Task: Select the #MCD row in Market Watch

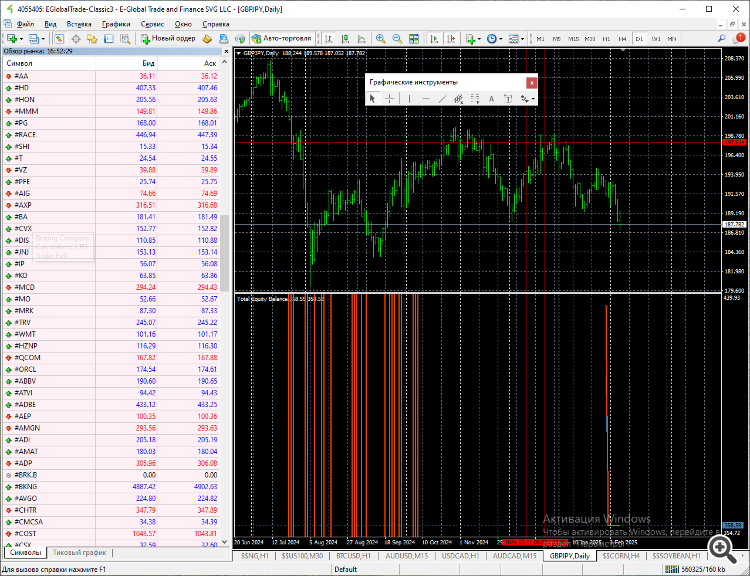Action: (x=111, y=287)
